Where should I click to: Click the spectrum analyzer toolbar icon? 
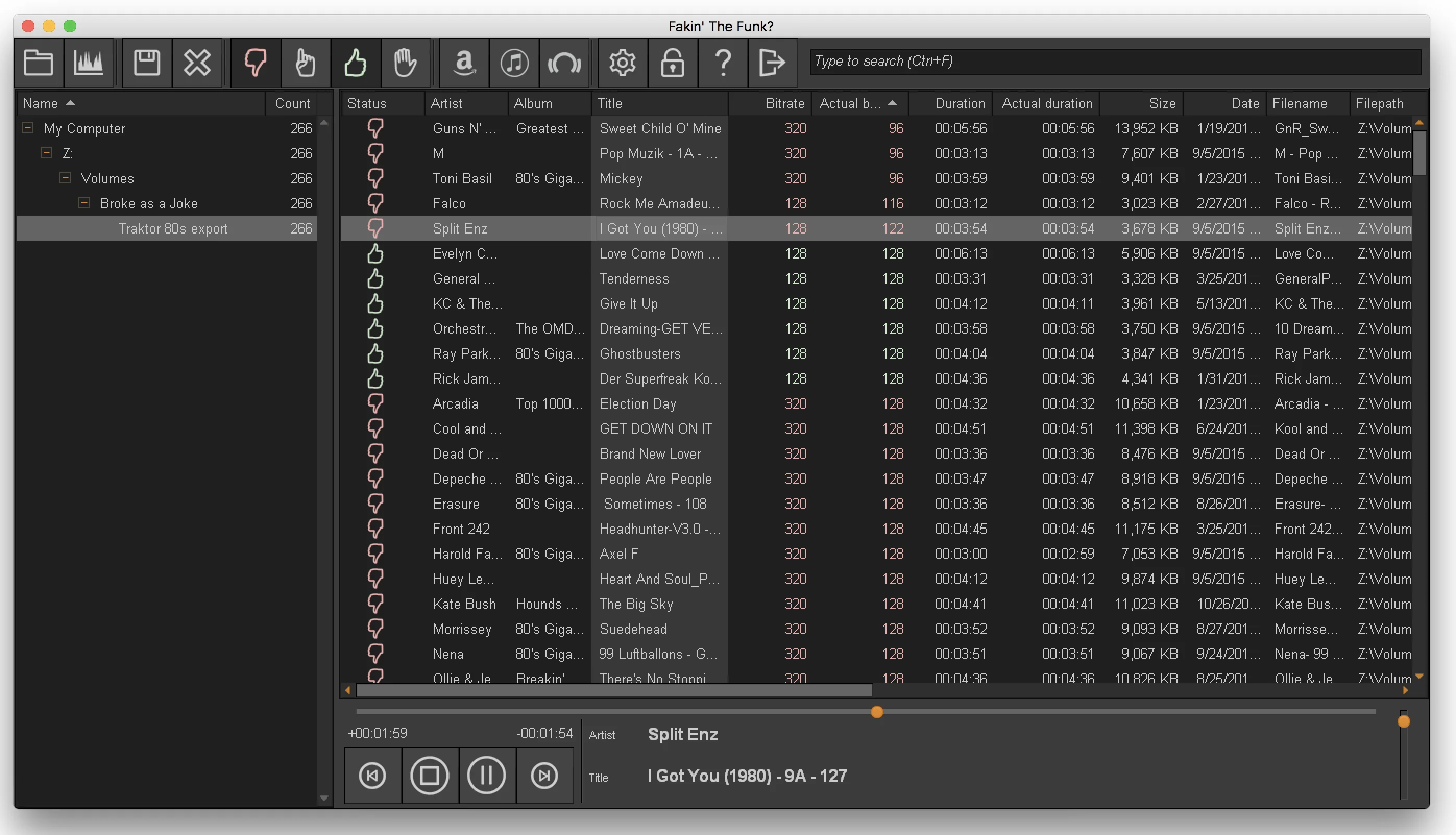pos(88,63)
